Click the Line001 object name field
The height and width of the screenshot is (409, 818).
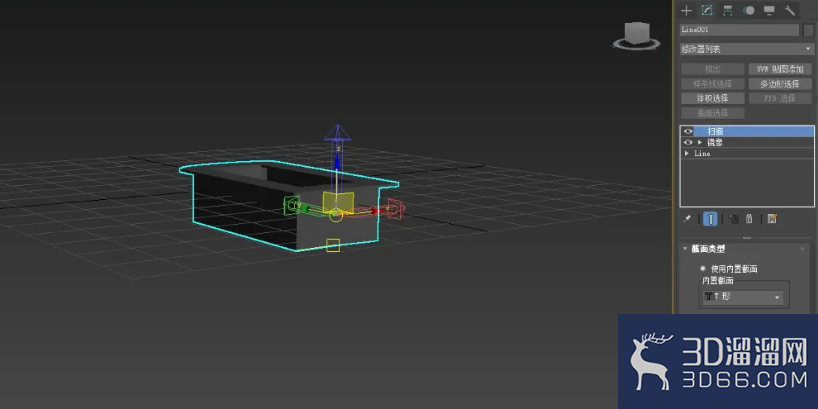pos(739,30)
